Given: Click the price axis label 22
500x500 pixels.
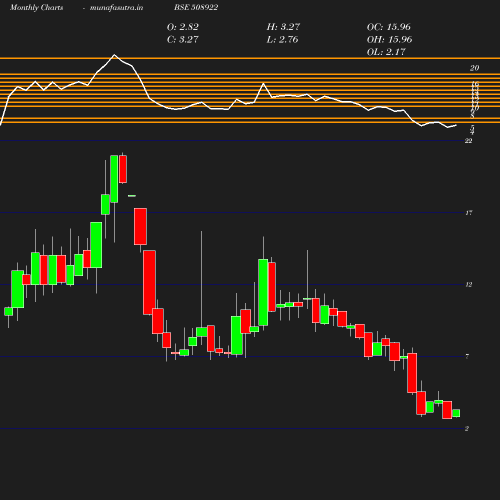Looking at the screenshot, I should (468, 141).
